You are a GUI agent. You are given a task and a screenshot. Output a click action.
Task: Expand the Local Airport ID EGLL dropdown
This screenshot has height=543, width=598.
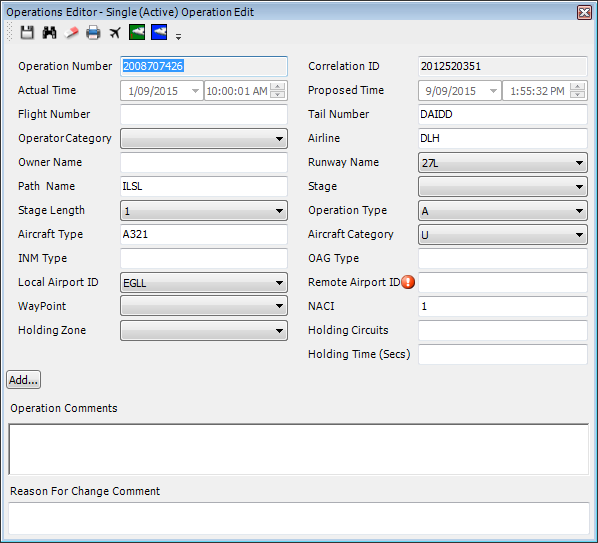pyautogui.click(x=204, y=283)
